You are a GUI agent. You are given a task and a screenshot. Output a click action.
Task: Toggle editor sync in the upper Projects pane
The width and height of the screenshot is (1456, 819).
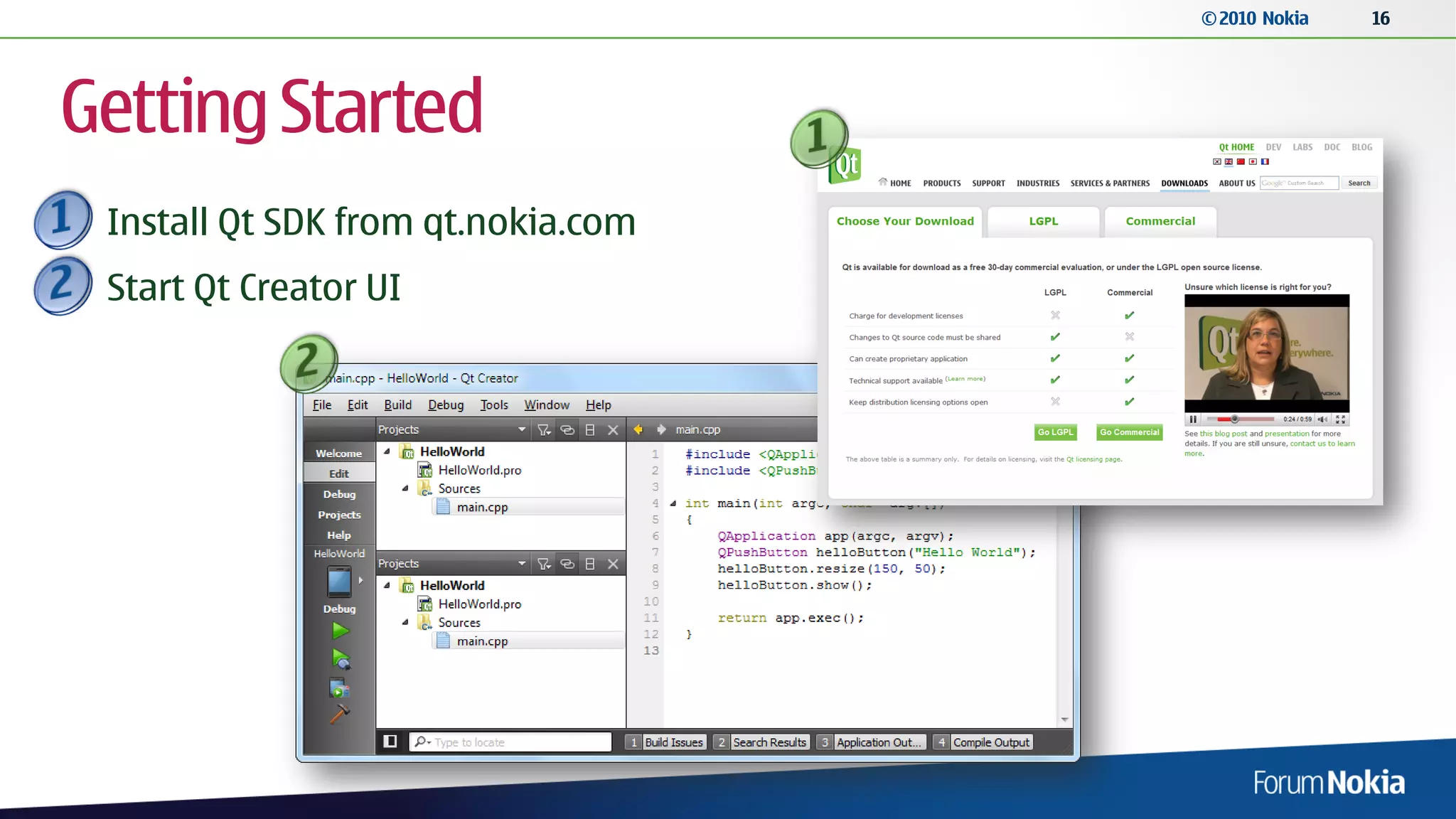point(567,429)
